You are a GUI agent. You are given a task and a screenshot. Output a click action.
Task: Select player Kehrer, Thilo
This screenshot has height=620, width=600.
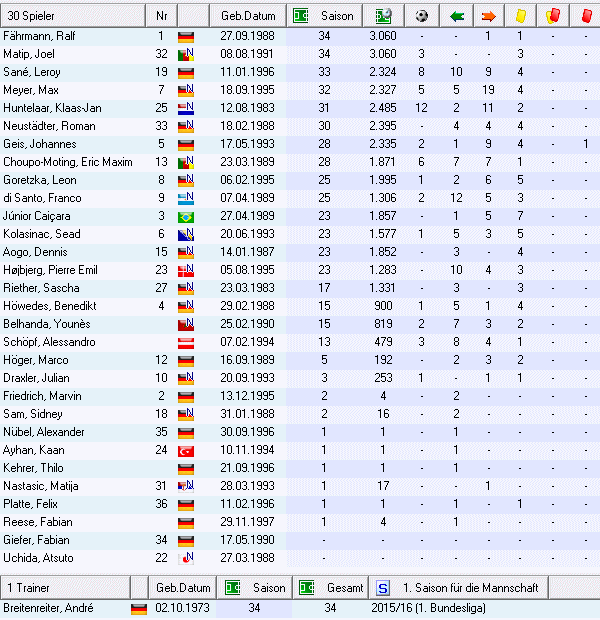33,468
